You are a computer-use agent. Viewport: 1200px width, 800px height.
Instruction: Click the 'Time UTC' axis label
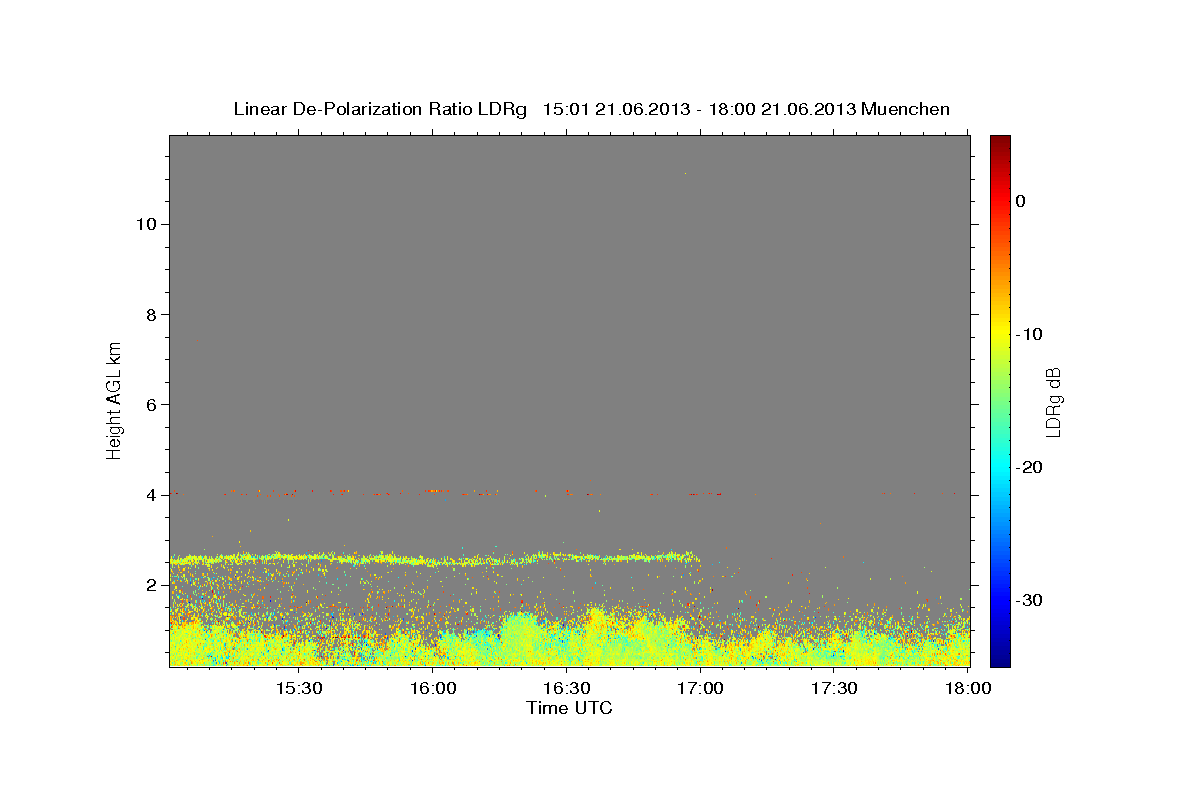tap(569, 708)
